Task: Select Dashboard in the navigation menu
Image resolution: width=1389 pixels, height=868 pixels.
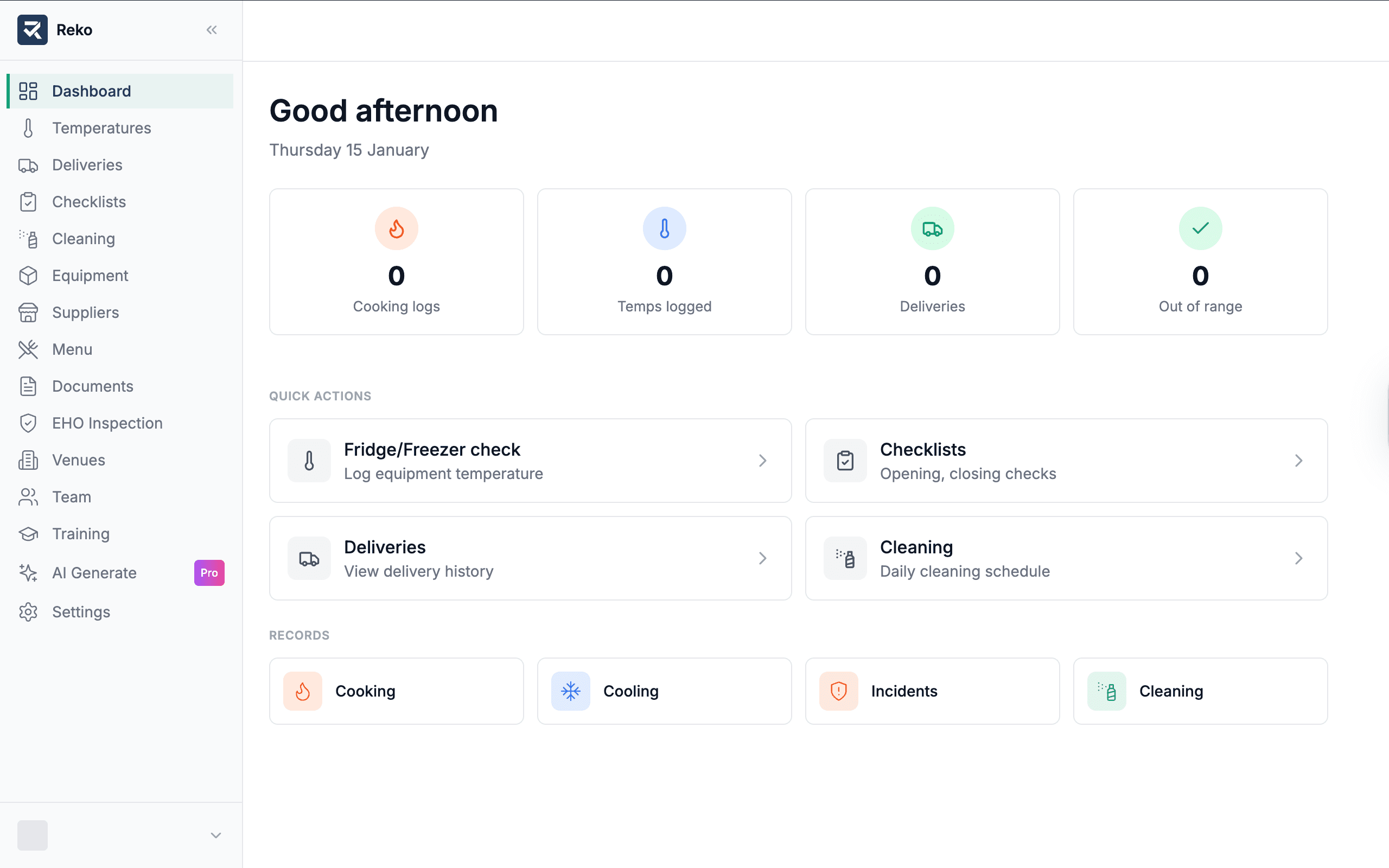Action: tap(91, 91)
